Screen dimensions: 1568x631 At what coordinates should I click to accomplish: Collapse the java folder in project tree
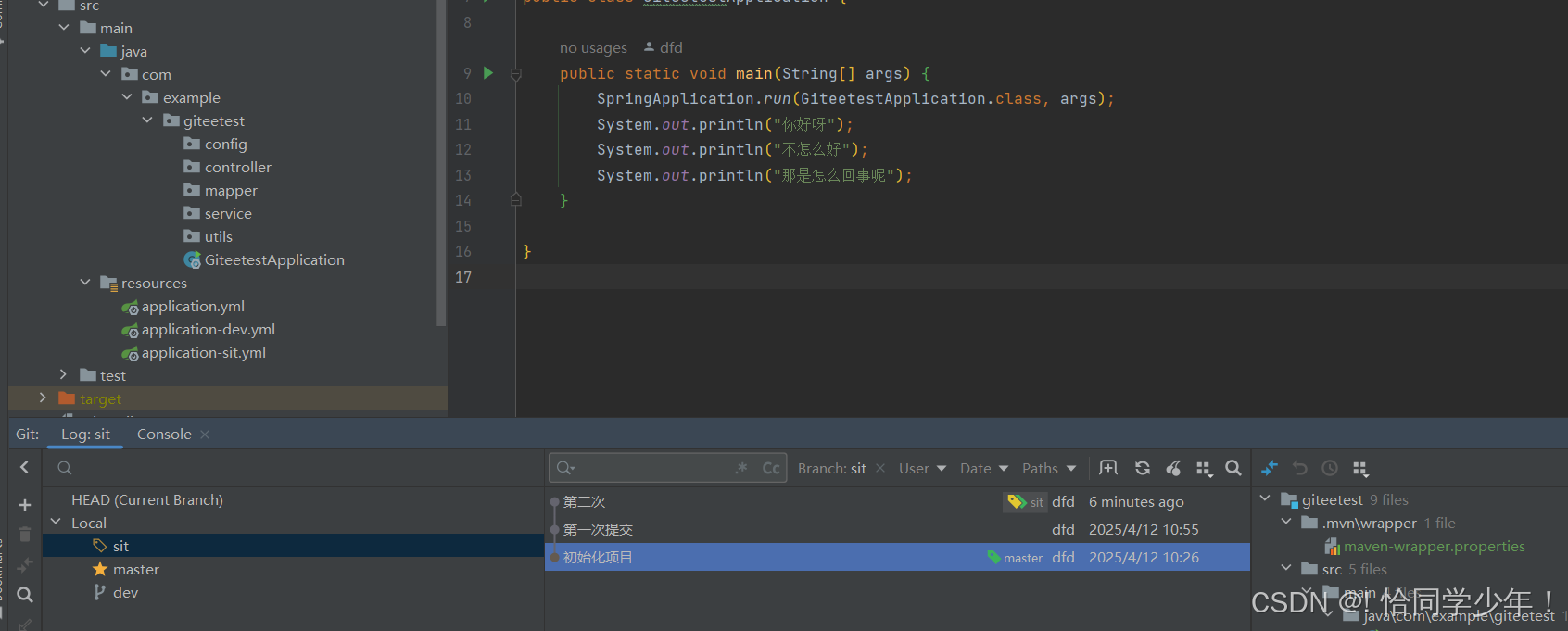click(x=85, y=51)
